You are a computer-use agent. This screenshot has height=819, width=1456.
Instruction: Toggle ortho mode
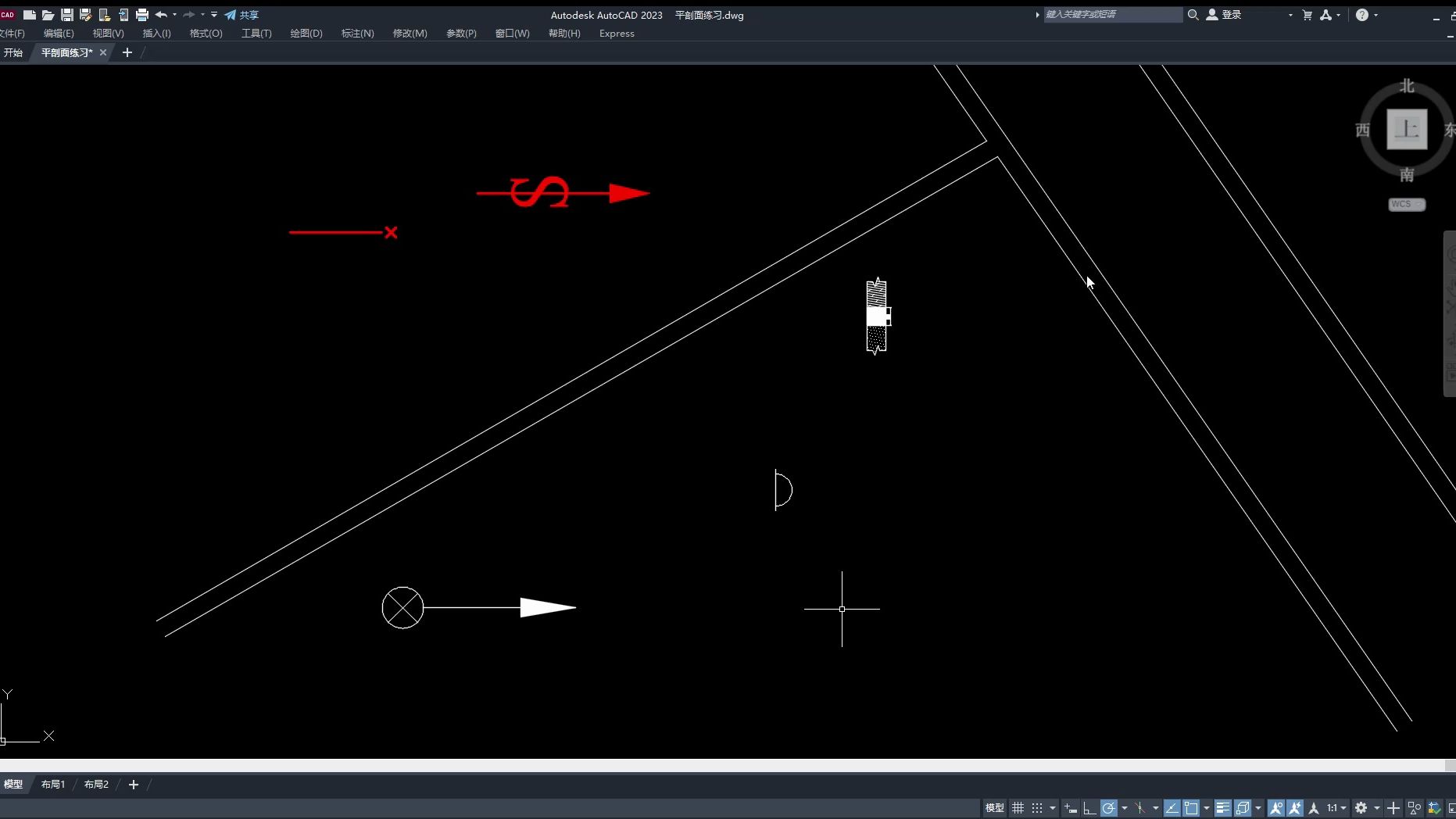click(1089, 808)
